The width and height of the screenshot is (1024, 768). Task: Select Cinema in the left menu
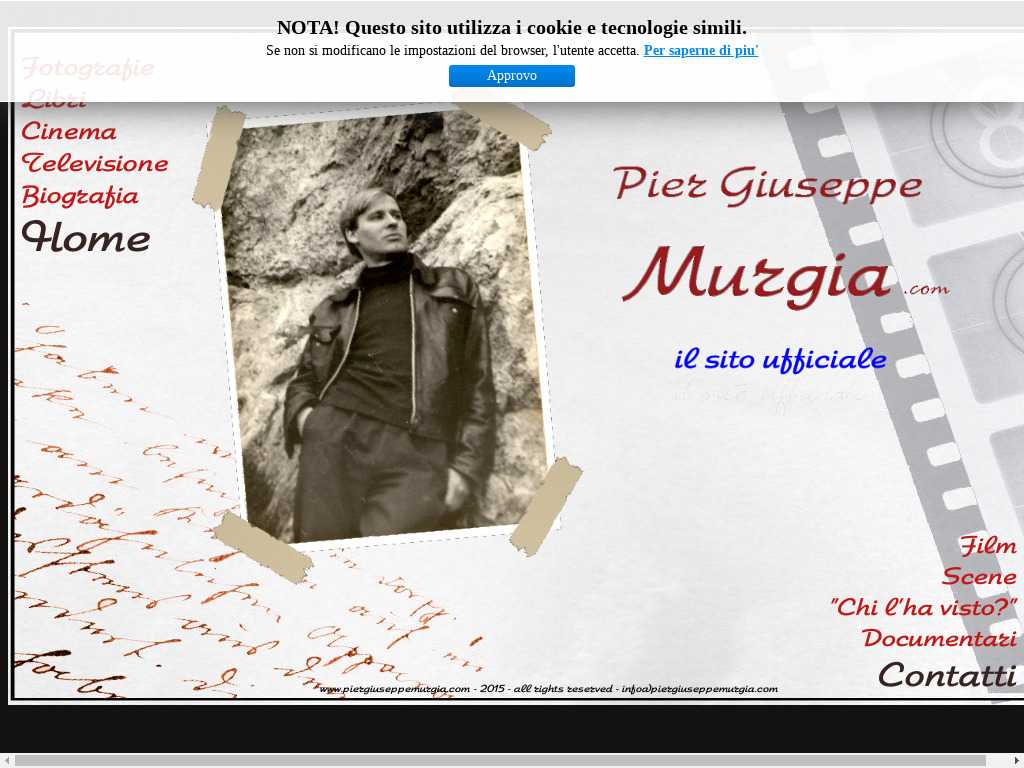click(69, 131)
